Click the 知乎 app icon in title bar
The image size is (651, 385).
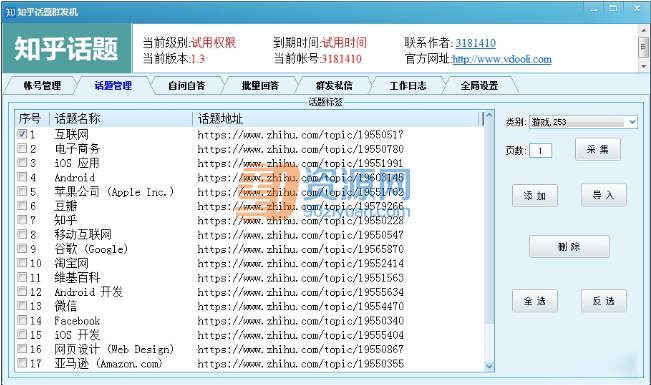10,12
